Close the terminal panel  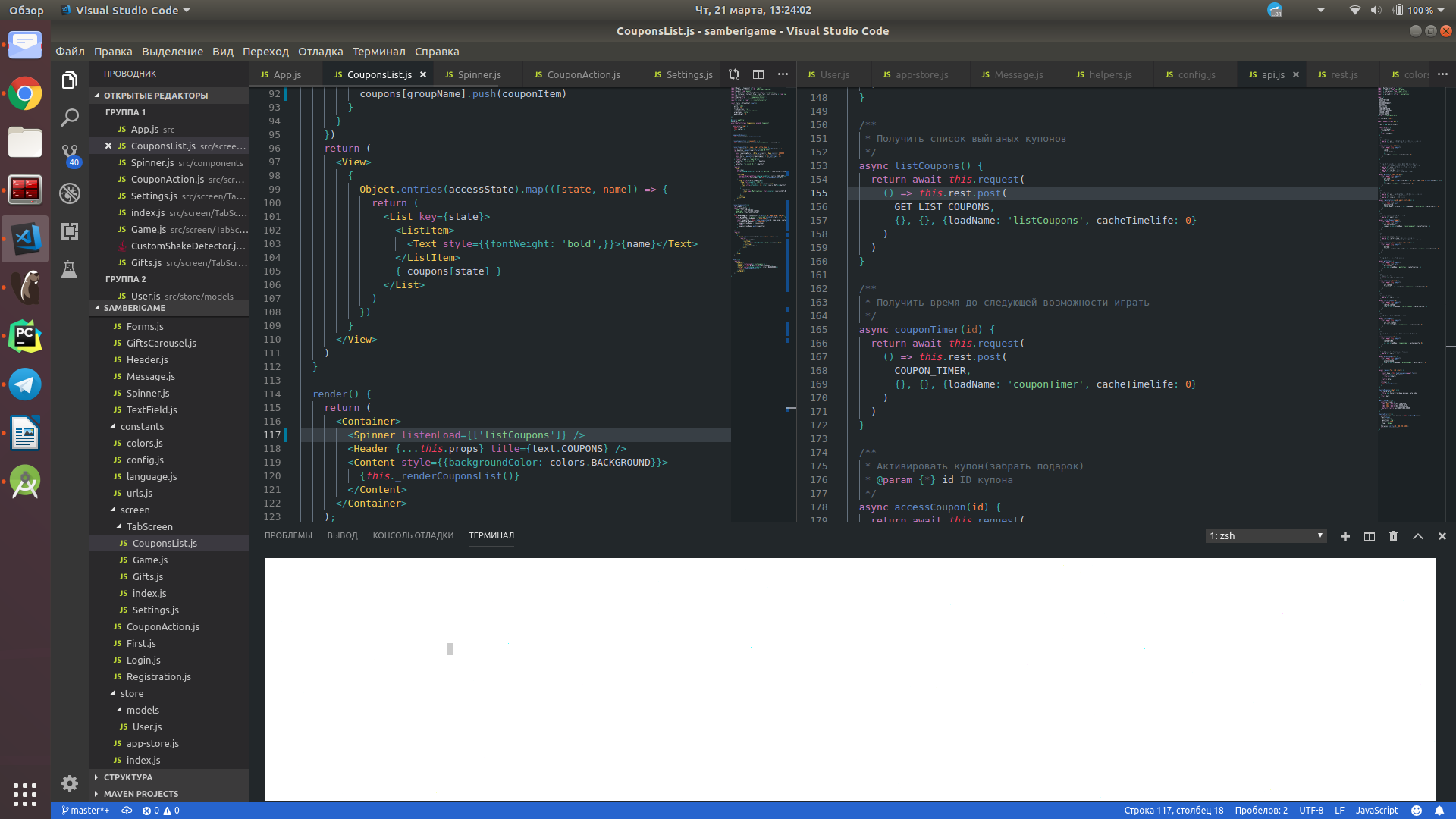[1442, 536]
